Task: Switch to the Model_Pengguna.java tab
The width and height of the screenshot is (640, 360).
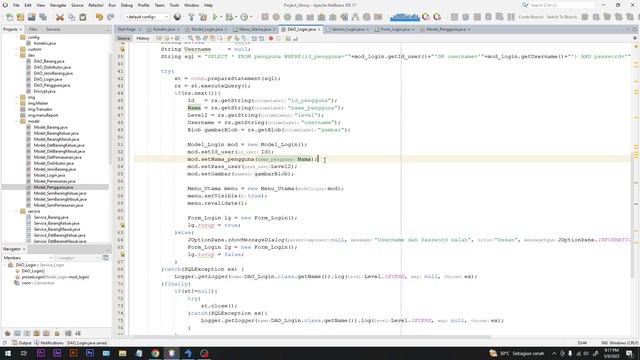Action: (446, 29)
